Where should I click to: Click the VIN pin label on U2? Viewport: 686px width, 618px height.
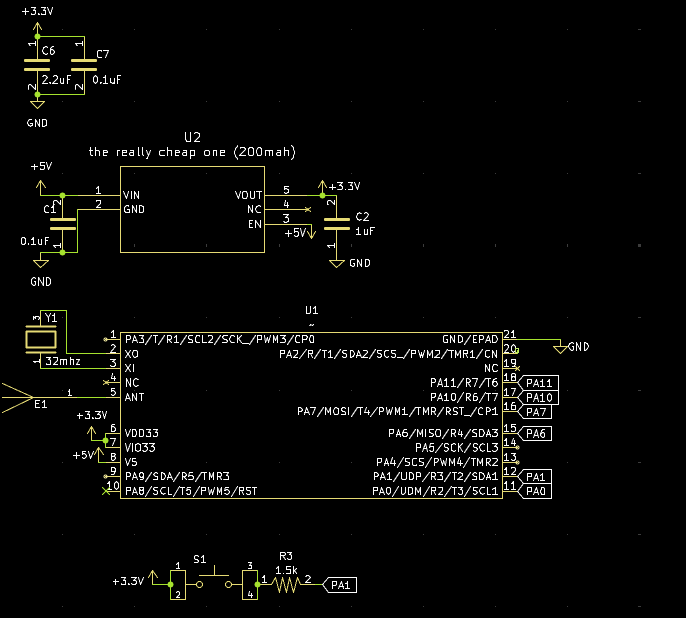point(131,195)
